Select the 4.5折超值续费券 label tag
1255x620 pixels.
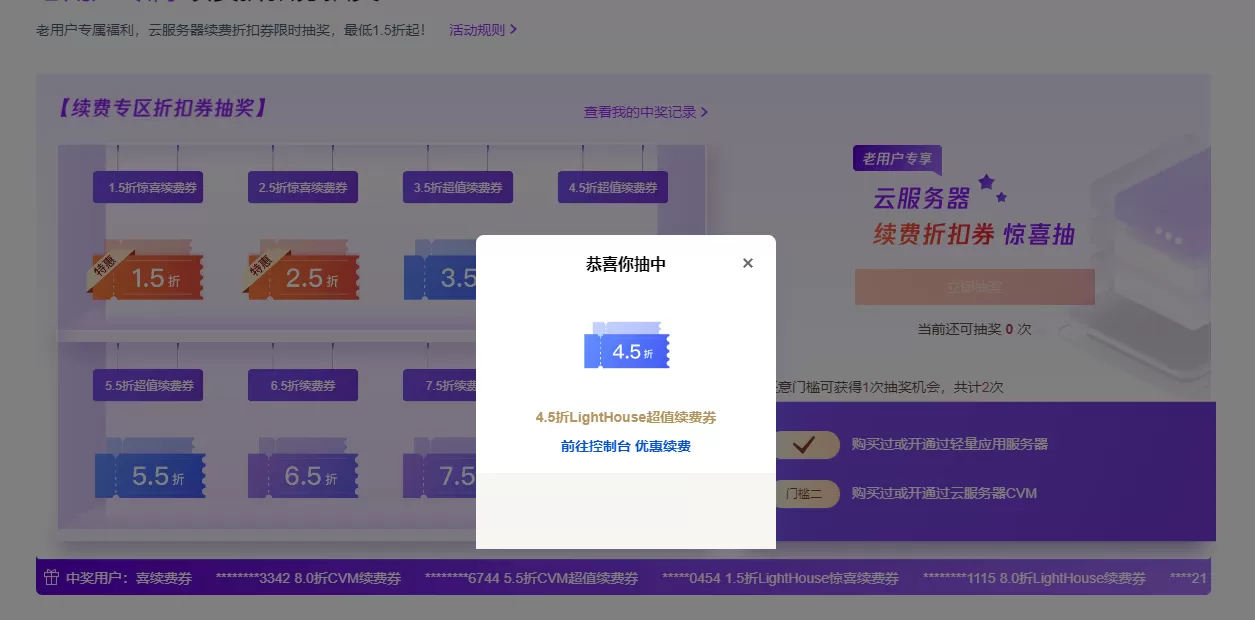tap(612, 188)
